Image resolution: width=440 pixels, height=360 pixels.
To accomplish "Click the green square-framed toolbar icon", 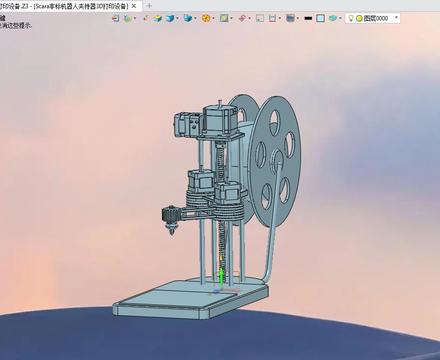I will [224, 18].
